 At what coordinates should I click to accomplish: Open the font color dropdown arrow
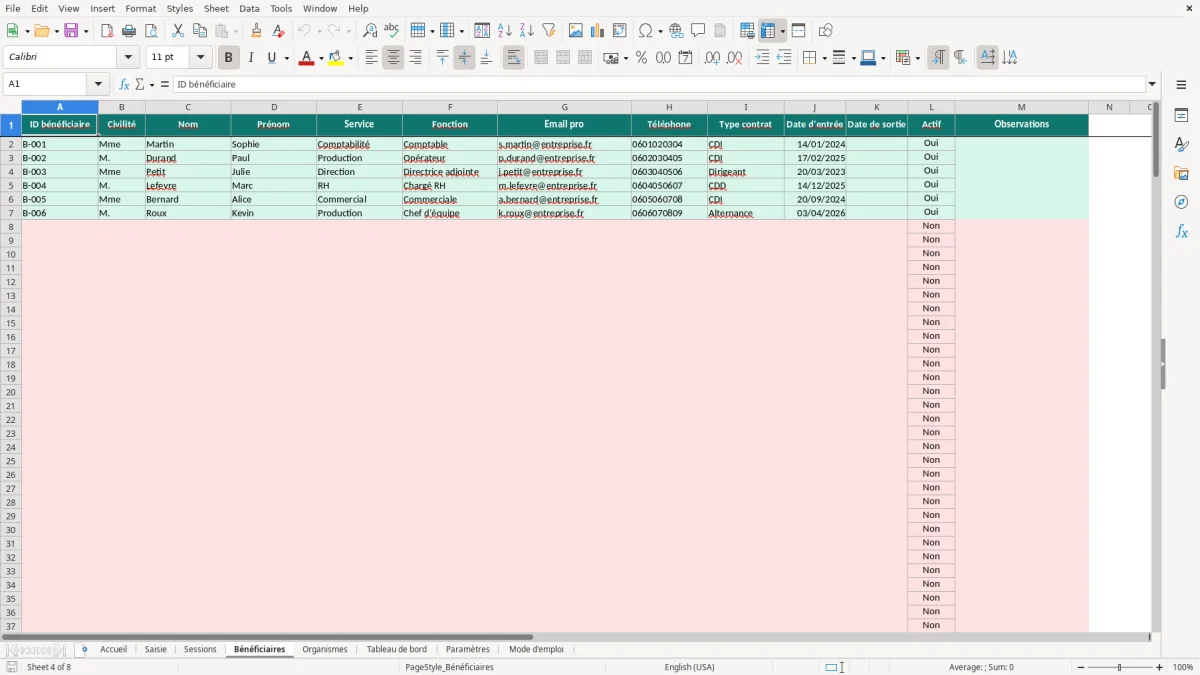coord(320,58)
